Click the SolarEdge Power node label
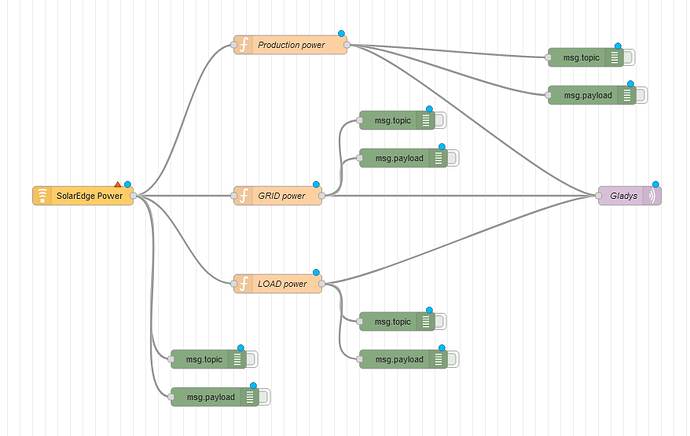 click(x=90, y=196)
